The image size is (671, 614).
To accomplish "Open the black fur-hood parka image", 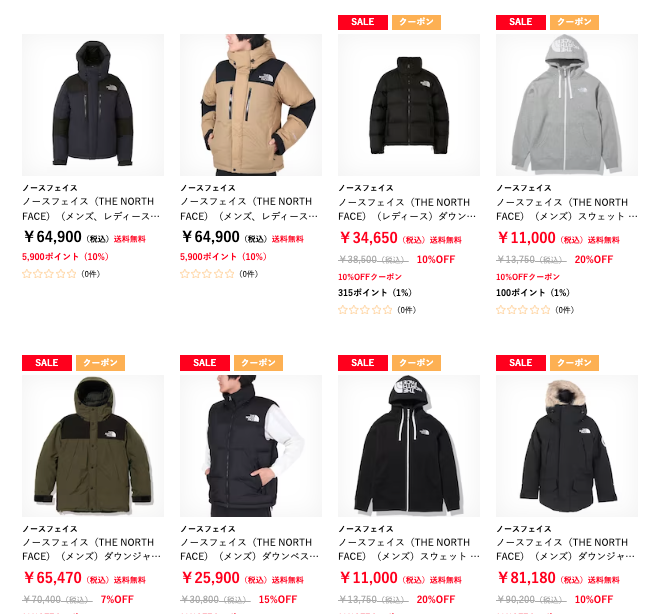I will 567,446.
